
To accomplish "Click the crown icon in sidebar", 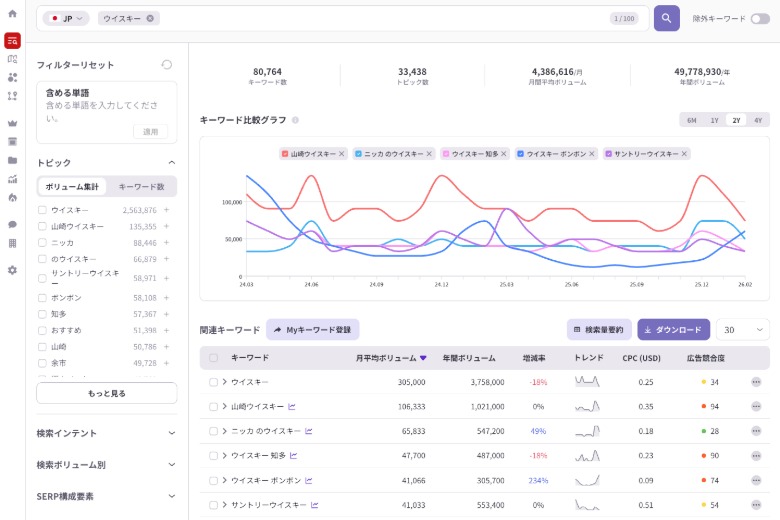I will 12,123.
